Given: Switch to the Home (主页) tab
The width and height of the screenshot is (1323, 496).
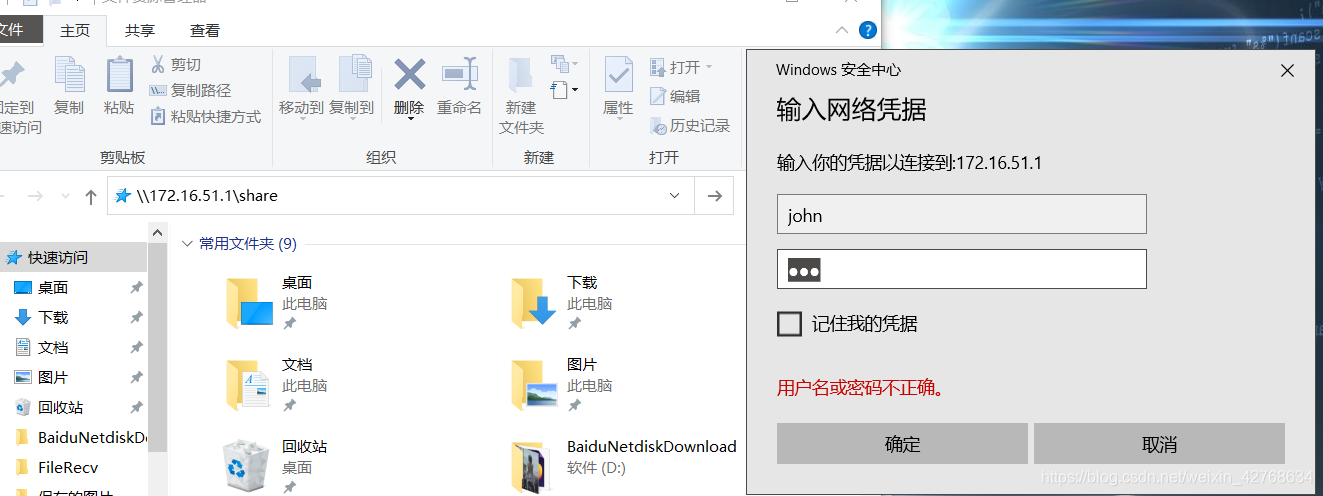Looking at the screenshot, I should pyautogui.click(x=75, y=31).
